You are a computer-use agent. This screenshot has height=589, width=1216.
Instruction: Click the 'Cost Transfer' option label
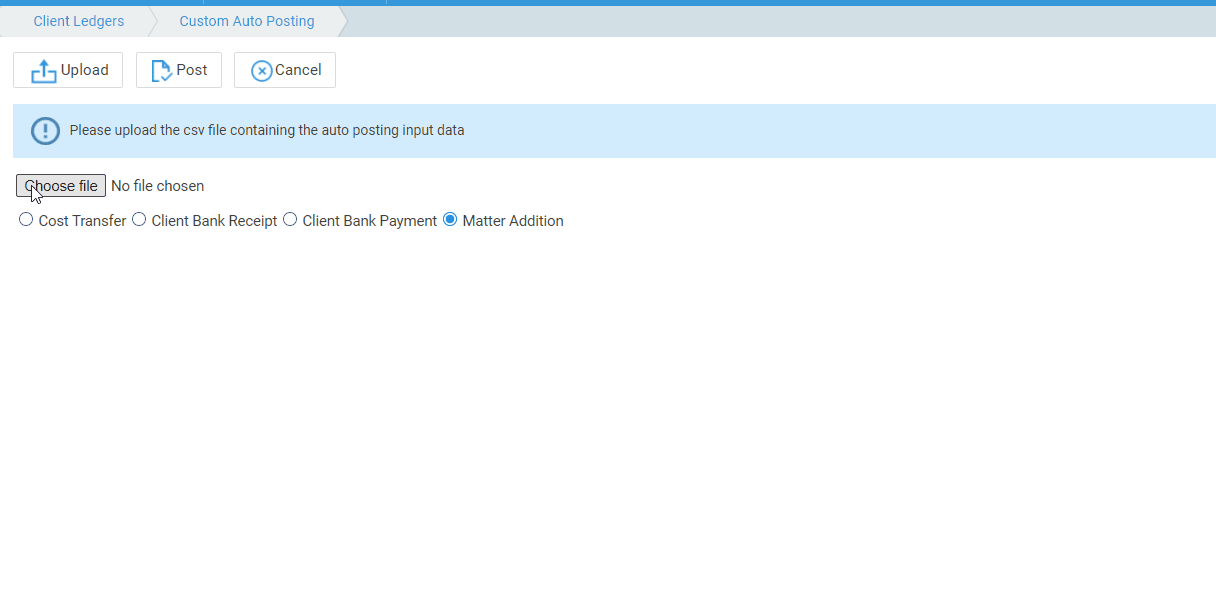[82, 221]
